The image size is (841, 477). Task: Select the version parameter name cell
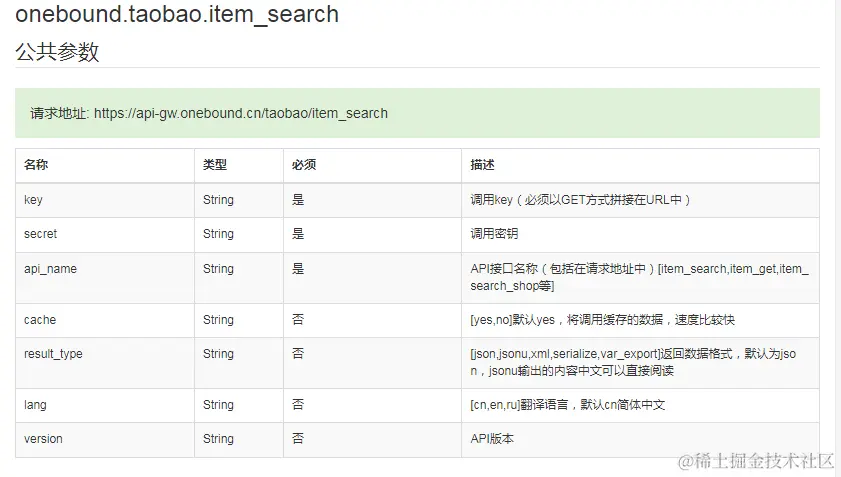click(x=43, y=439)
